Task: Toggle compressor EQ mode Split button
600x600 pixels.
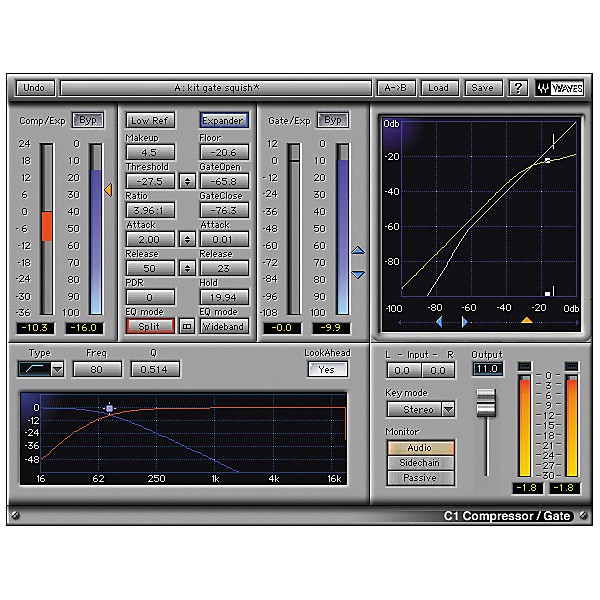Action: coord(150,326)
